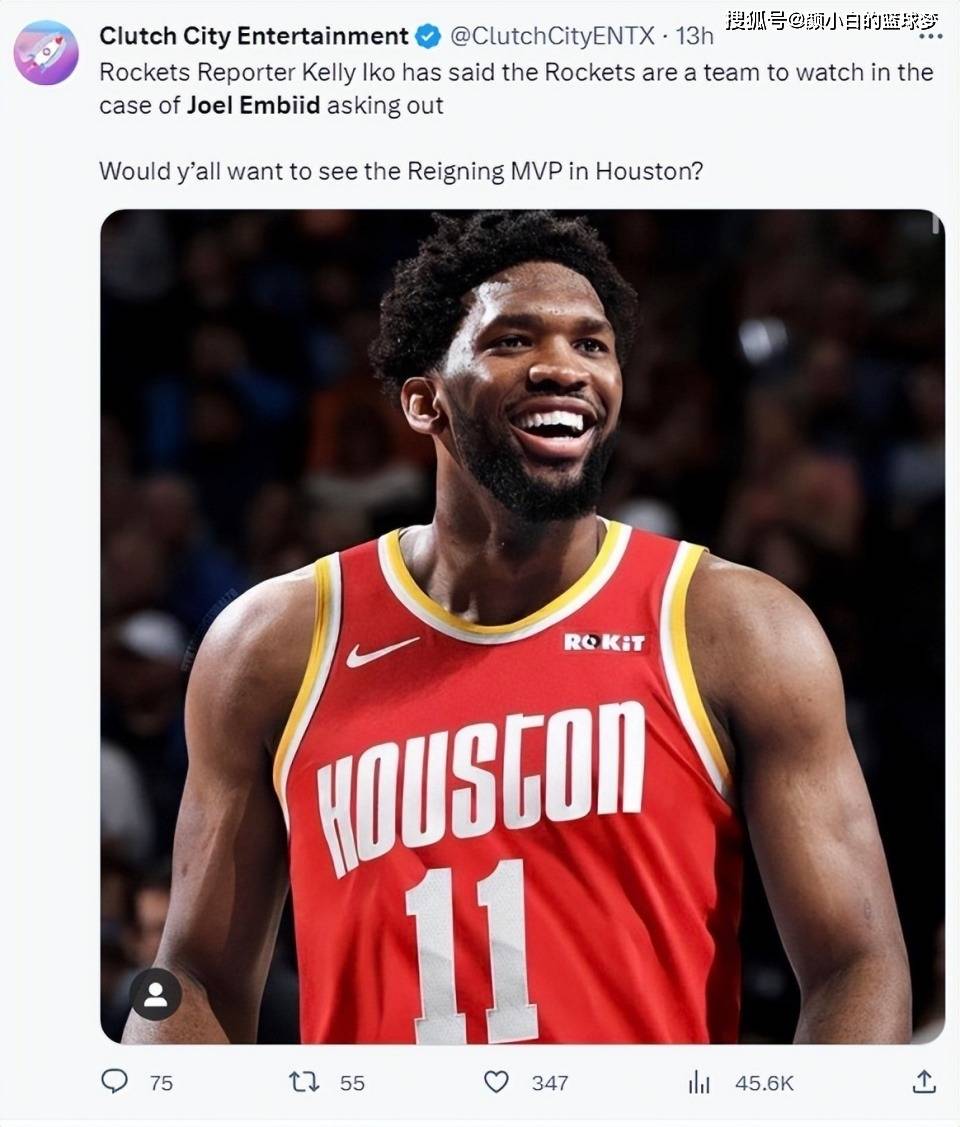Like the tweet with the heart icon

[496, 1082]
